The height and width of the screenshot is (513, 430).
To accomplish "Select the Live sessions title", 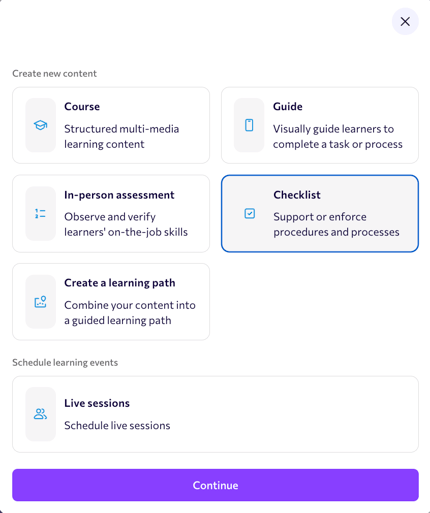I will (x=97, y=403).
